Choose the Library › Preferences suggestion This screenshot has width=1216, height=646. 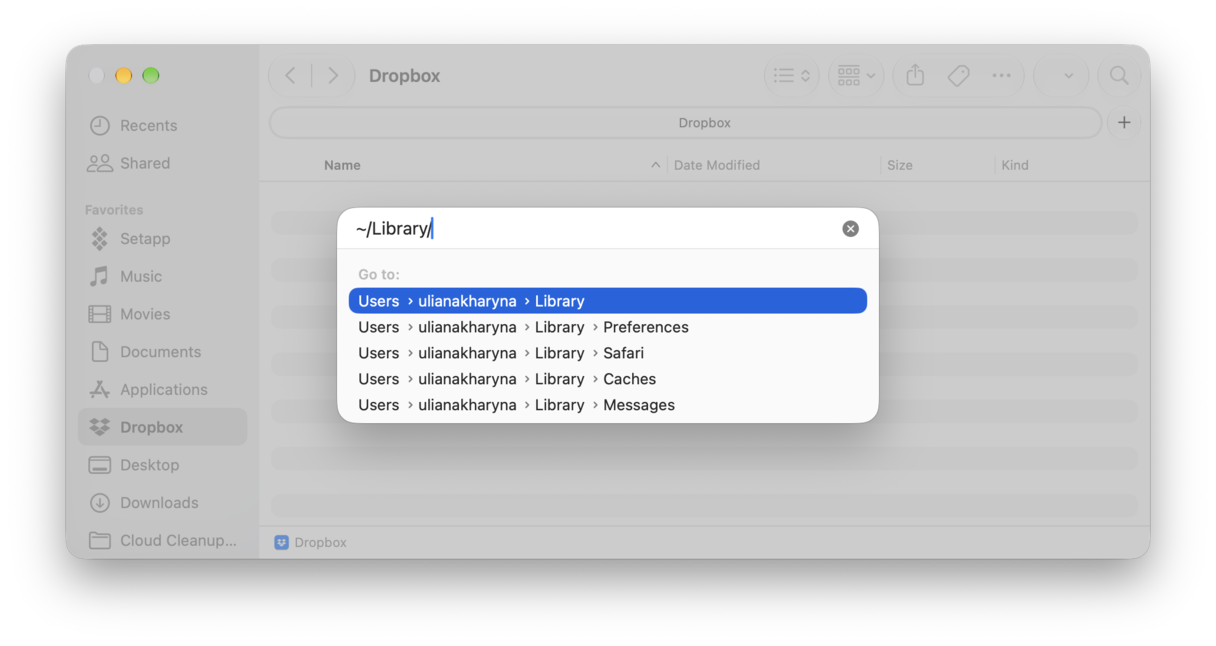click(608, 327)
